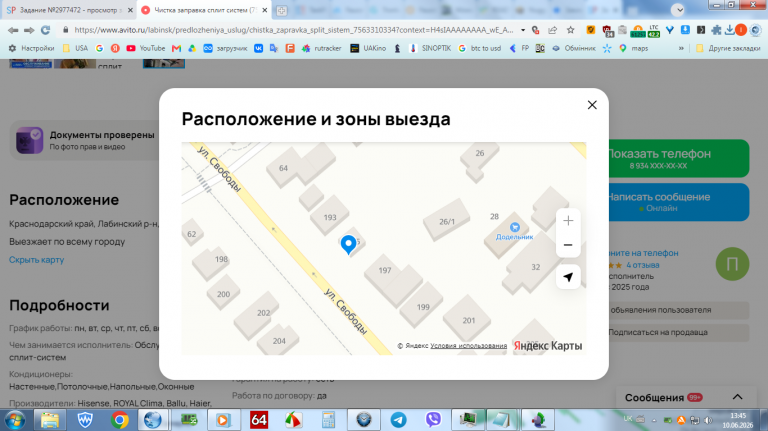Image resolution: width=768 pixels, height=431 pixels.
Task: Close the Чистка заправка сплит систем tab
Action: pyautogui.click(x=264, y=10)
